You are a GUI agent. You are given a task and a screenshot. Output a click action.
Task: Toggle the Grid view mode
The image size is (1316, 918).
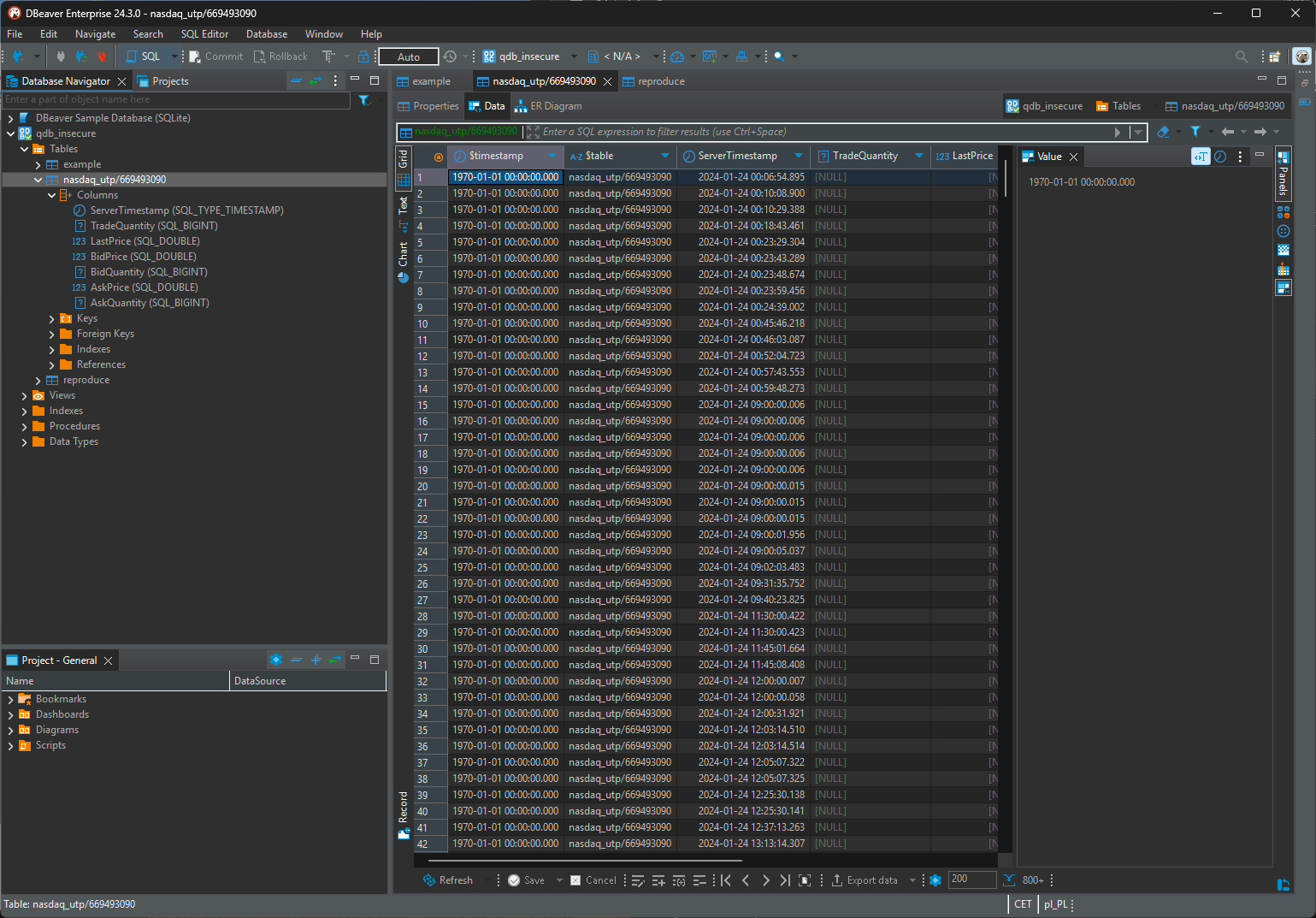click(404, 168)
